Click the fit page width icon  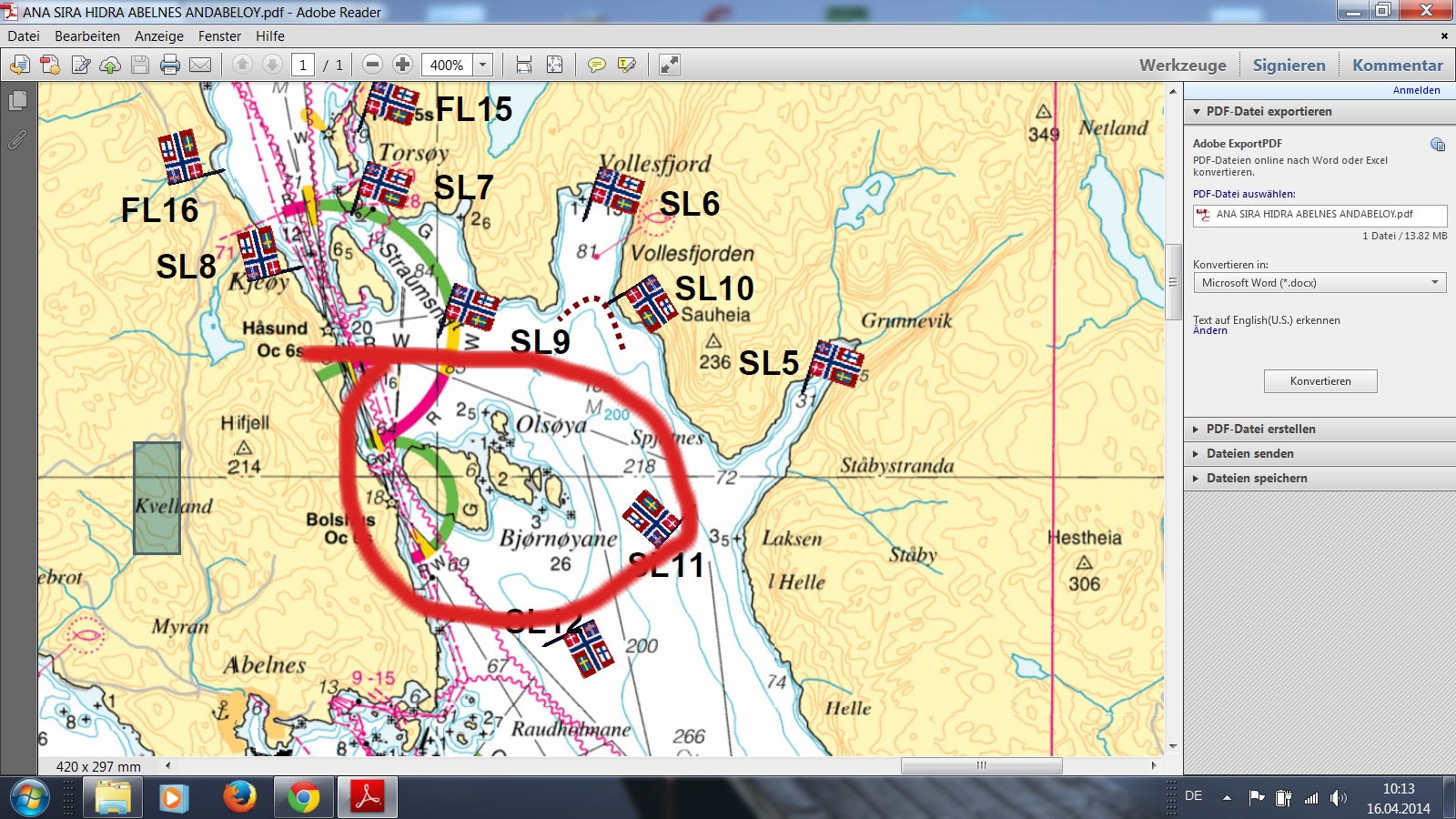tap(523, 65)
